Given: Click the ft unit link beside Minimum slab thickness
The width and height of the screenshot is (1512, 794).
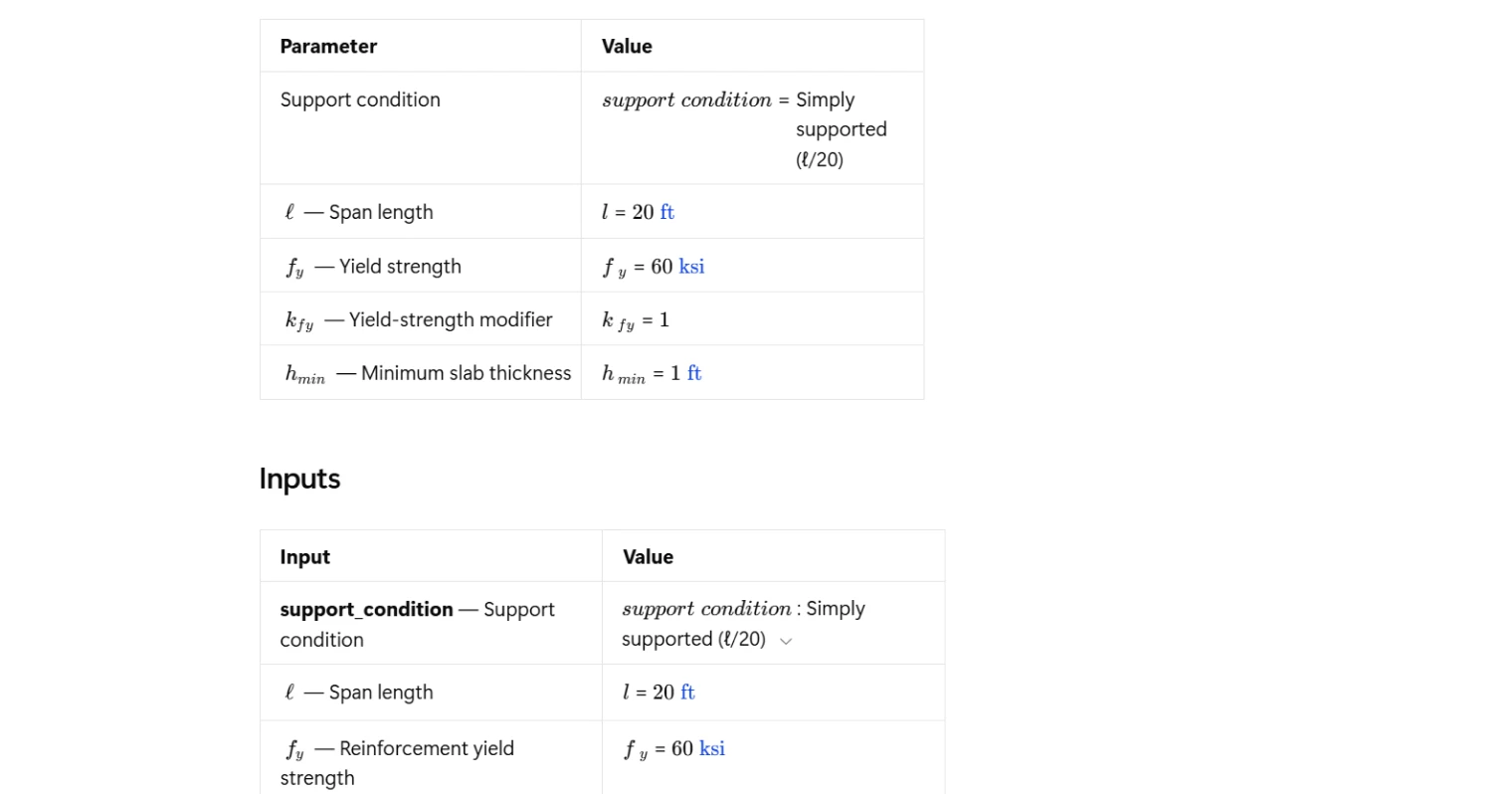Looking at the screenshot, I should [x=694, y=373].
